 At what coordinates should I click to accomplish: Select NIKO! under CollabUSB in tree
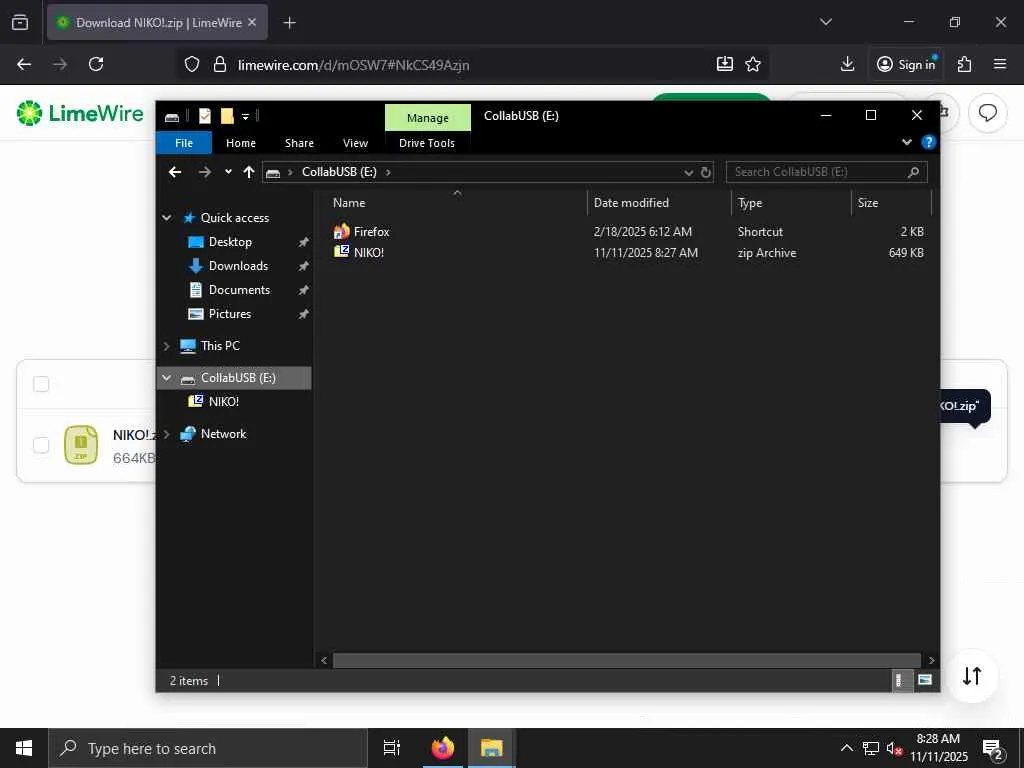[x=223, y=402]
